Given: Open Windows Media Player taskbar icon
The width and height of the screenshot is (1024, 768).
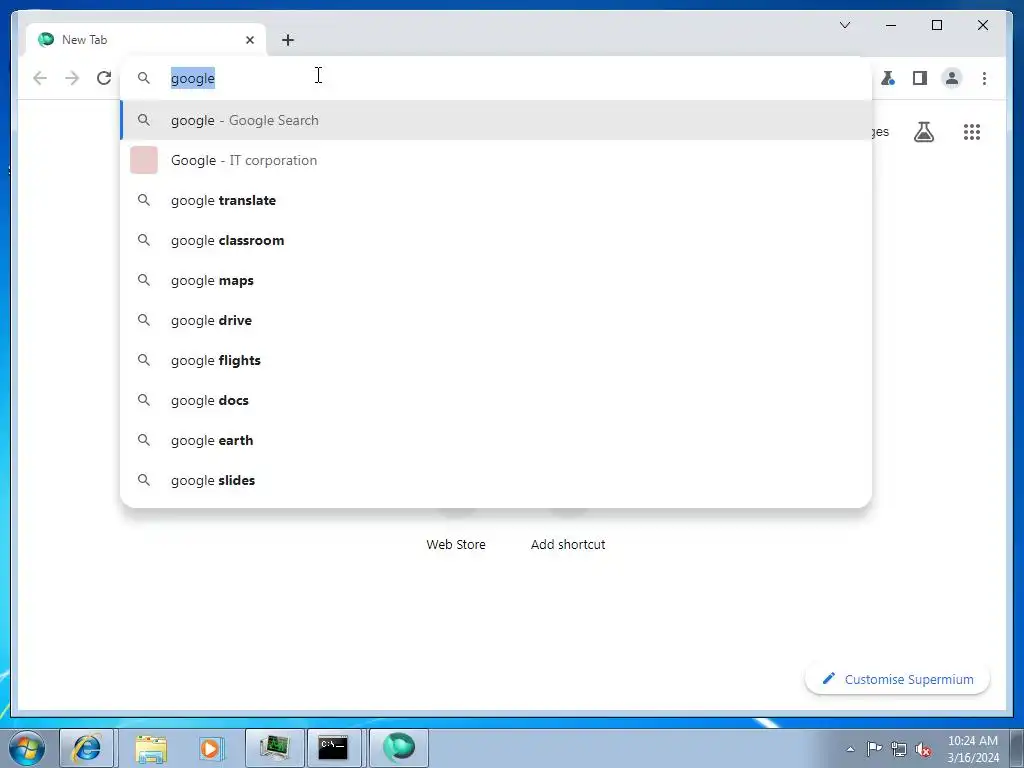Looking at the screenshot, I should (x=210, y=748).
